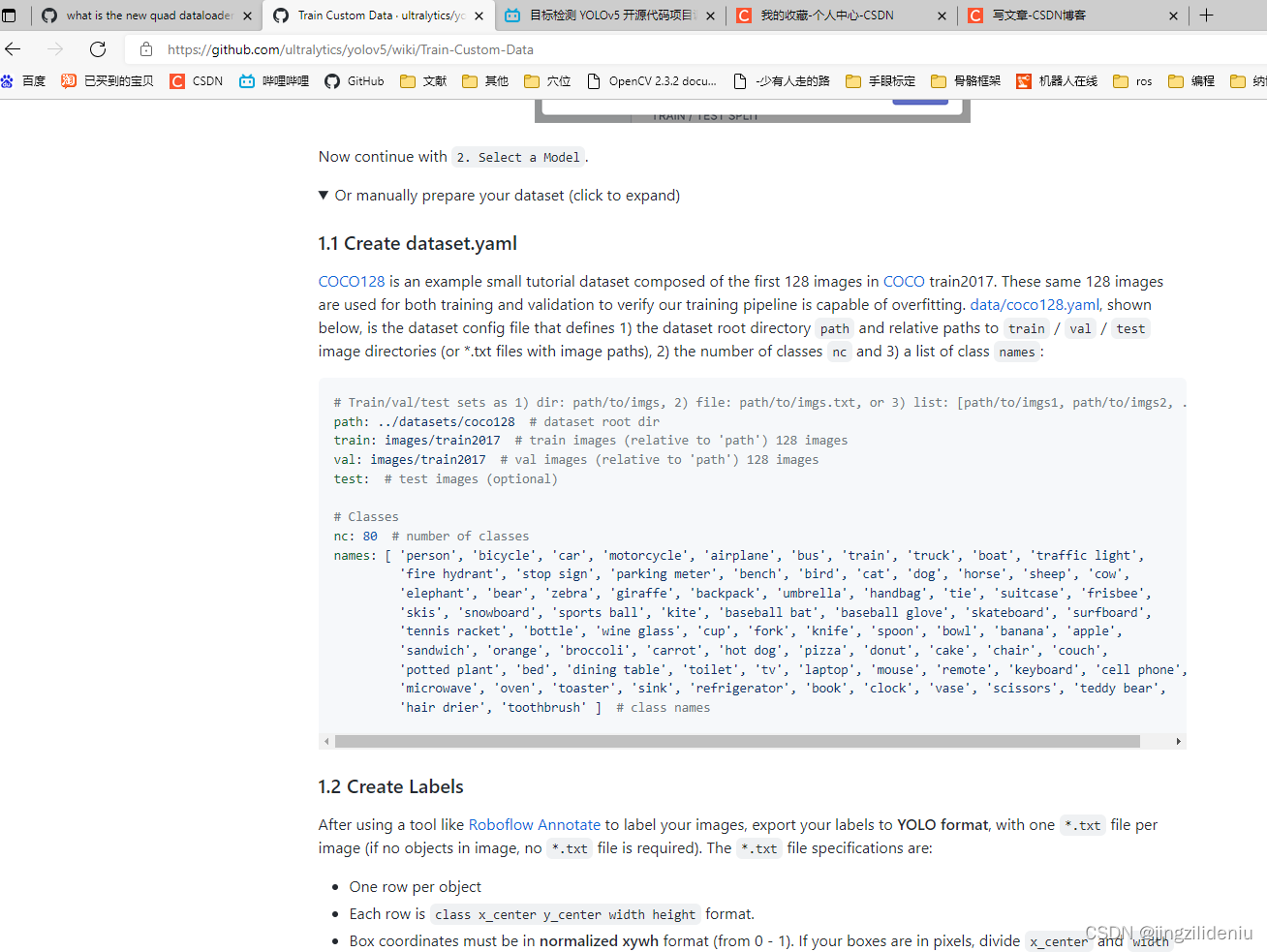Open a new browser tab

point(1207,15)
